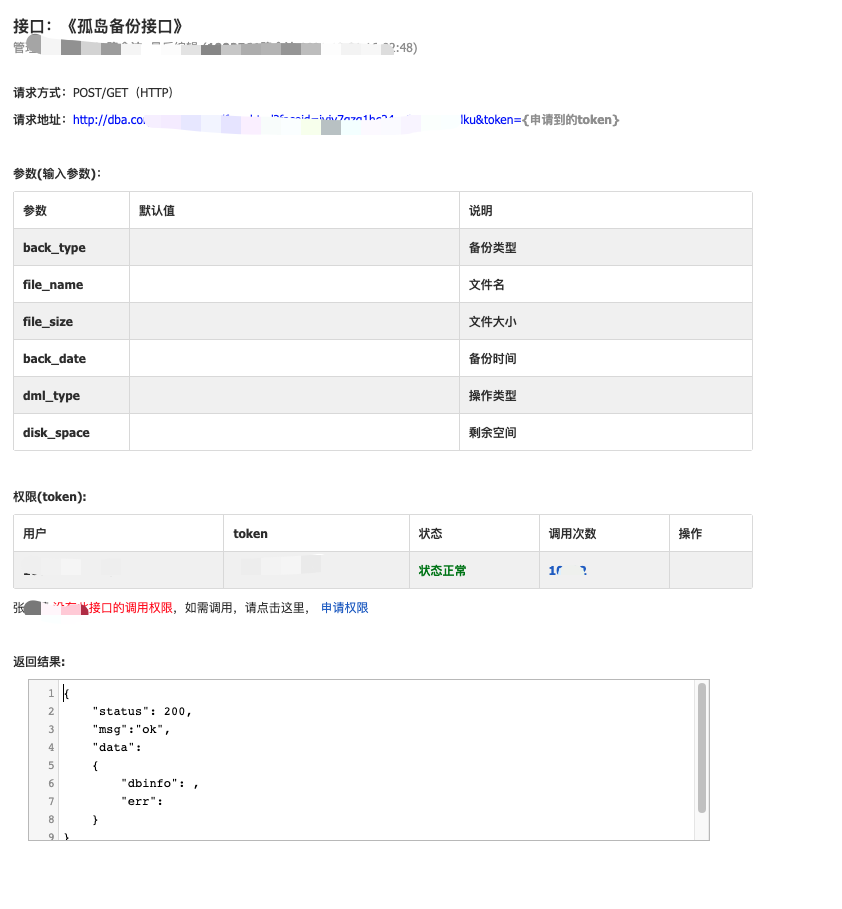
Task: Click the 默认值 column header
Action: click(x=161, y=210)
